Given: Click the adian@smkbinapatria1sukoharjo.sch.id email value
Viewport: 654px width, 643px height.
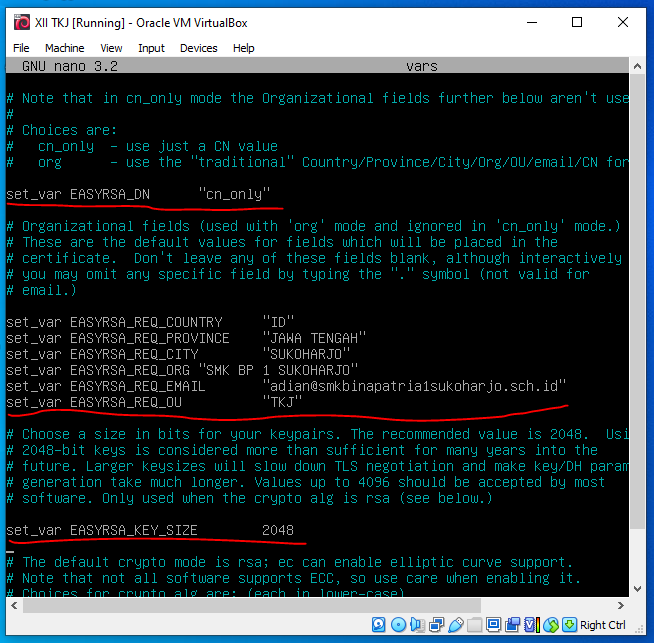Looking at the screenshot, I should click(x=414, y=386).
